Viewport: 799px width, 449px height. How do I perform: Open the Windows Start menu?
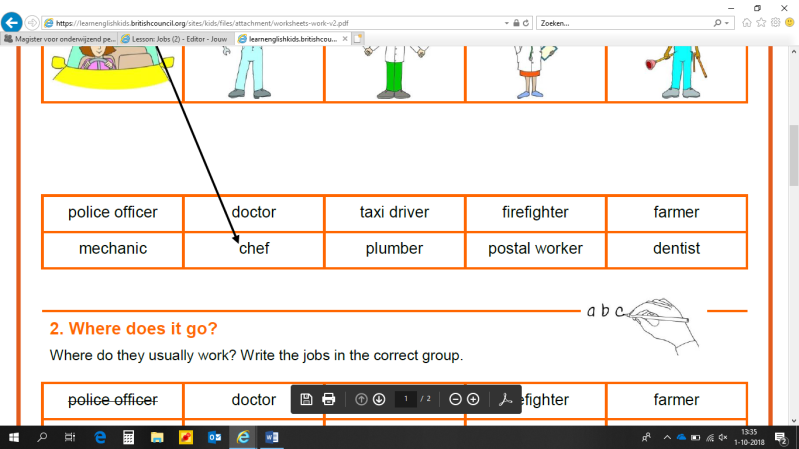pos(14,437)
